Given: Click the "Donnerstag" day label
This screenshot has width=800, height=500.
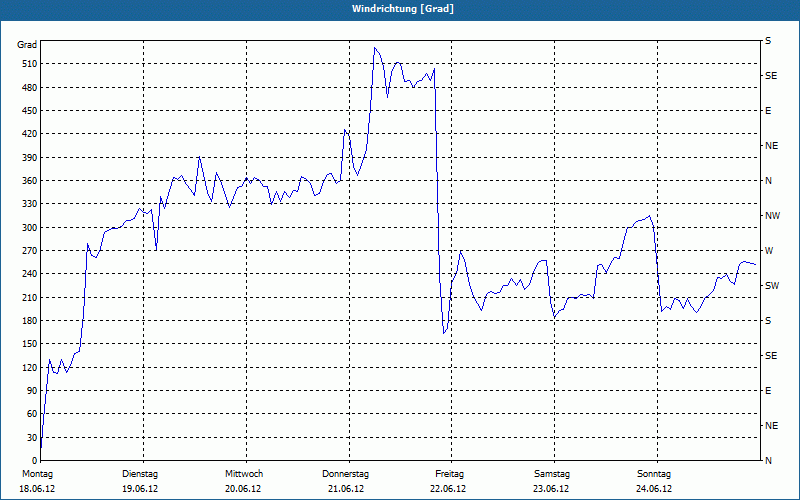Looking at the screenshot, I should [x=345, y=474].
